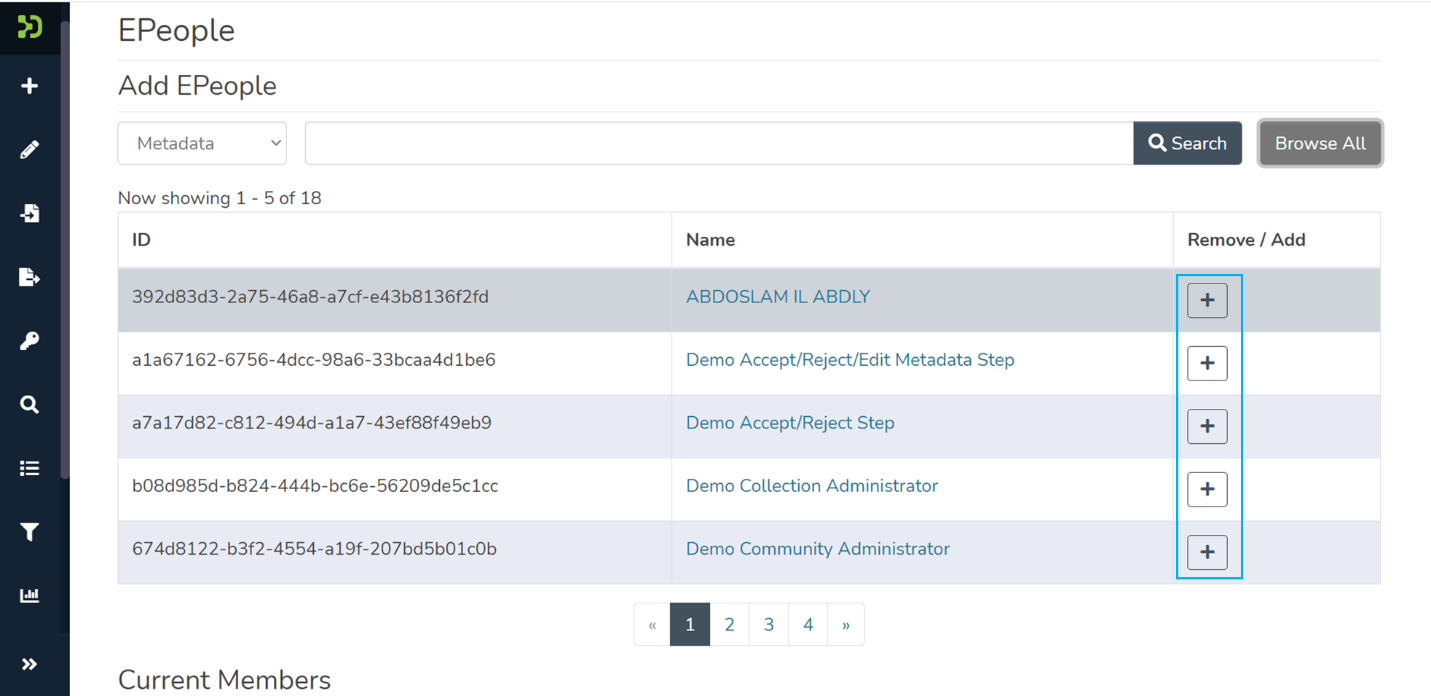This screenshot has height=696, width=1431.
Task: Open the Demo Accept/Reject Step link
Action: click(790, 423)
